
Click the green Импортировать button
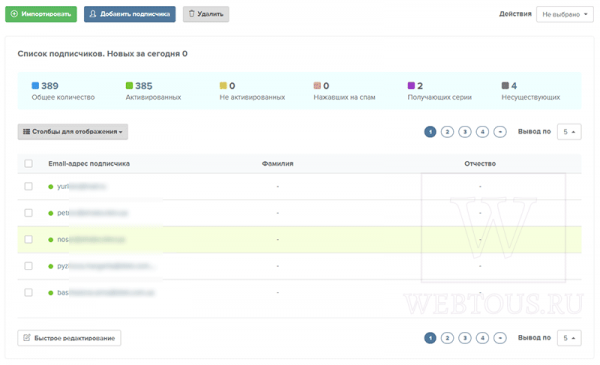pos(41,14)
